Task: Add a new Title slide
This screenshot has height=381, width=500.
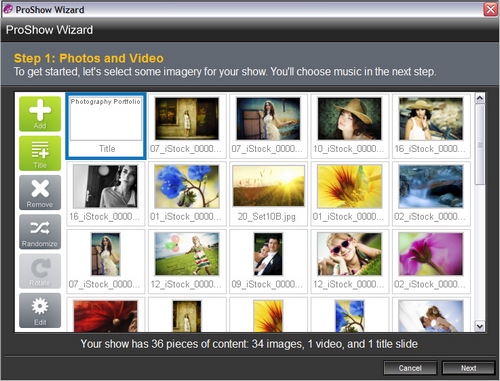Action: click(x=40, y=153)
